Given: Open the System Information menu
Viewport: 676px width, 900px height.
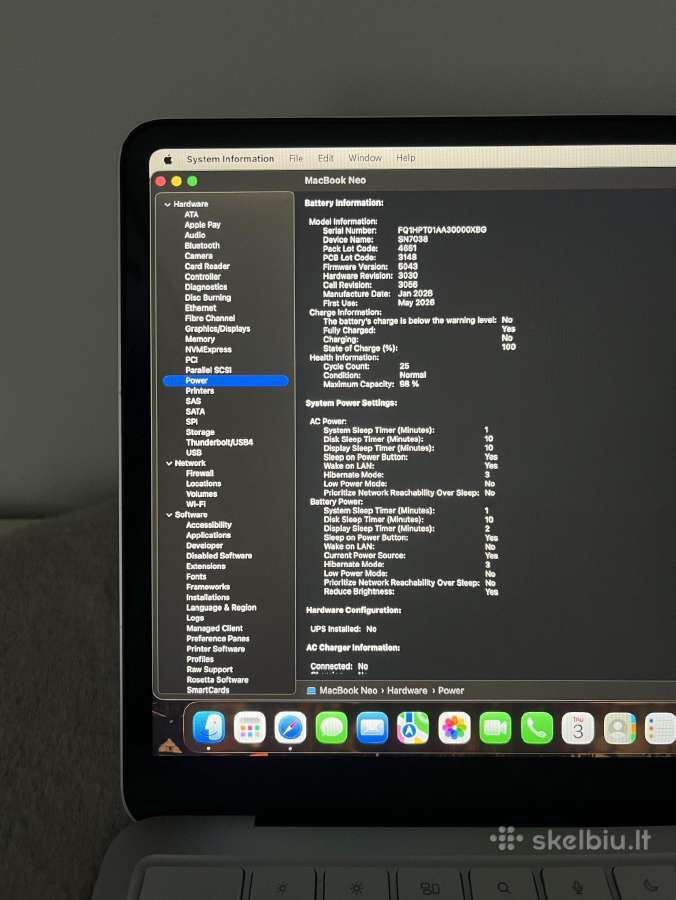Looking at the screenshot, I should pyautogui.click(x=230, y=158).
